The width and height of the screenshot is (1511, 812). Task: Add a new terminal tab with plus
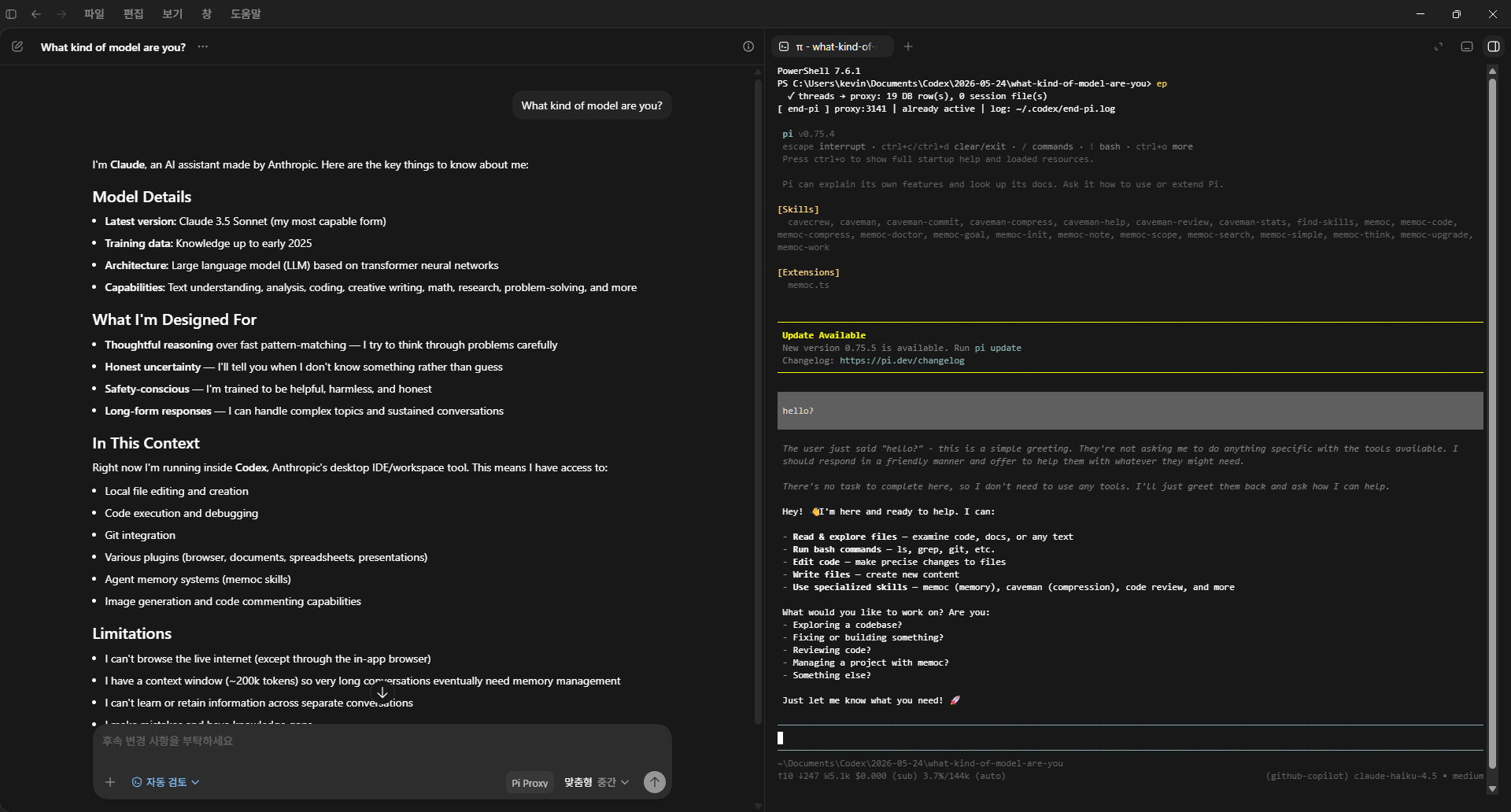point(908,46)
